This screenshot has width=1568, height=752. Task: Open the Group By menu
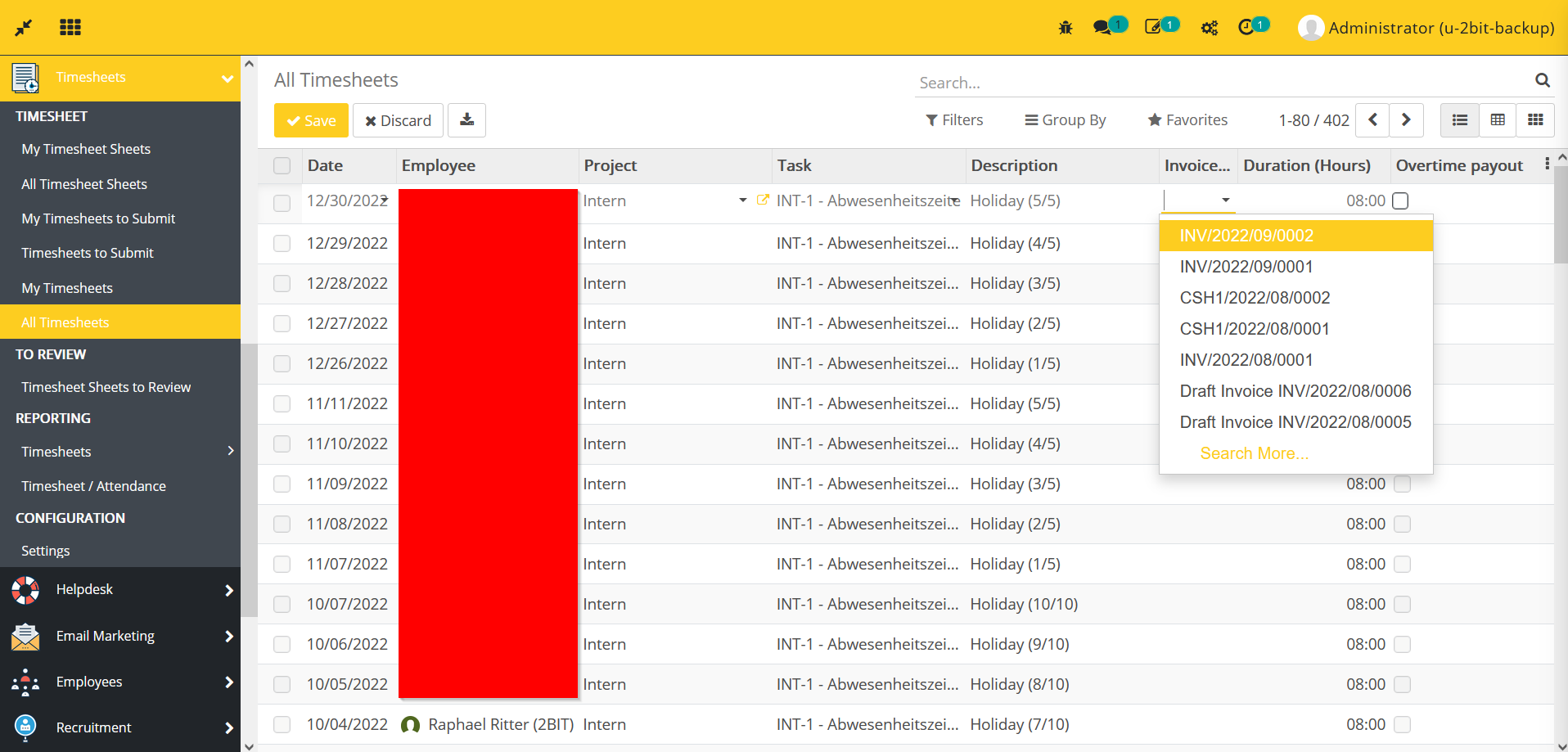click(x=1064, y=119)
